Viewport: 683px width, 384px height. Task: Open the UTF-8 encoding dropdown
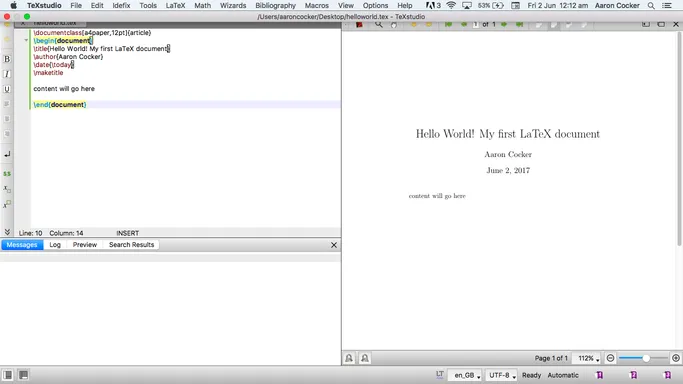tap(501, 375)
